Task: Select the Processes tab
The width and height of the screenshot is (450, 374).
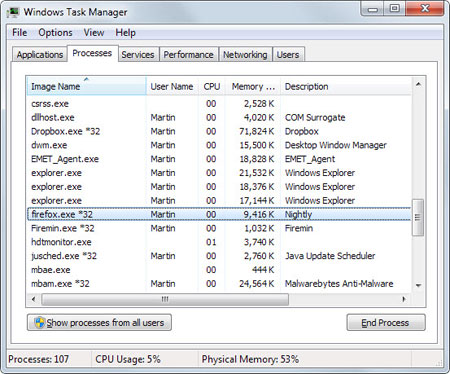Action: tap(92, 53)
